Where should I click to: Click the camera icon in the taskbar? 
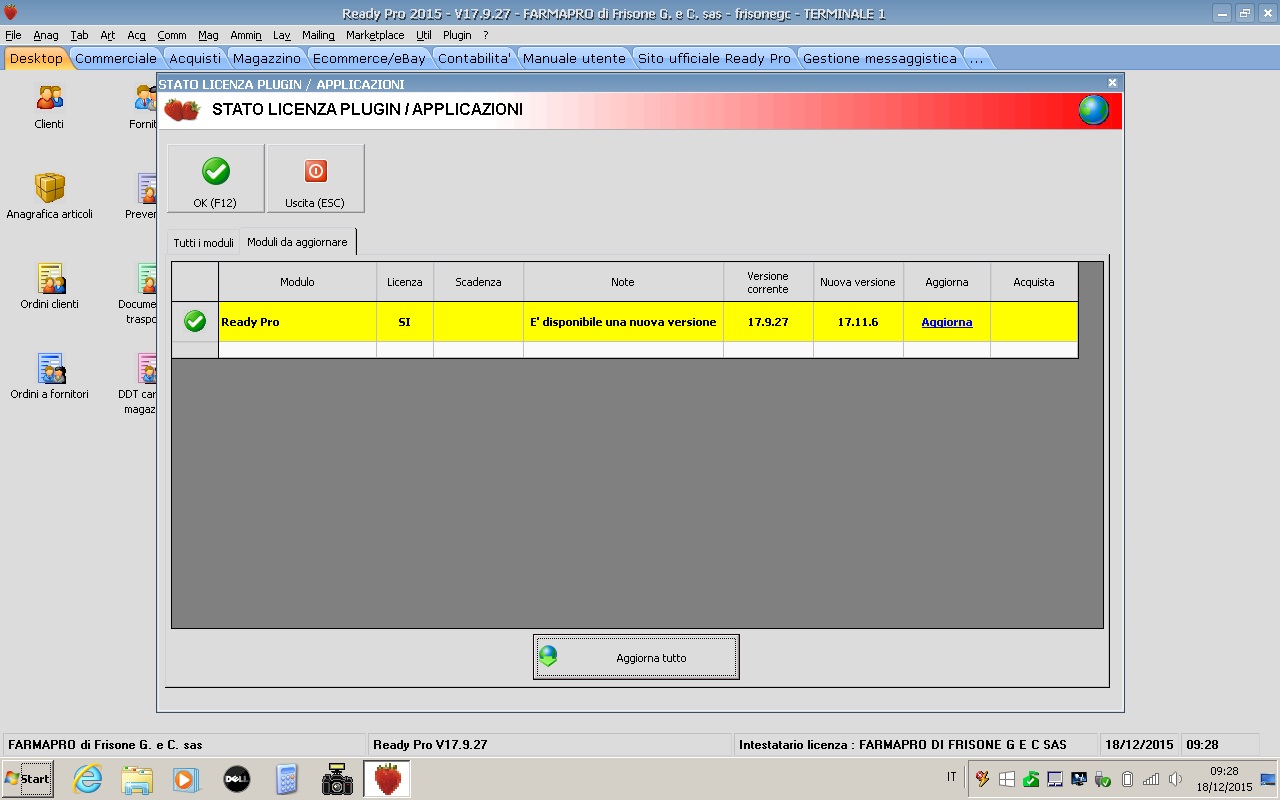coord(337,779)
